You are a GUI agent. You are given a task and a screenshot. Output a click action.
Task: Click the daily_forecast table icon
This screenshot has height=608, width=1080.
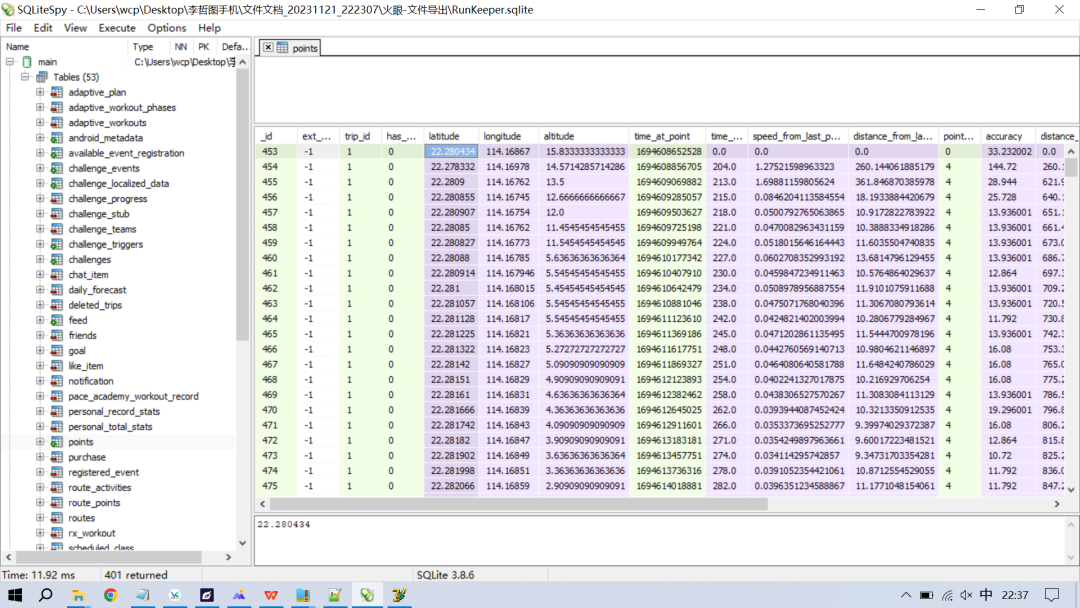point(56,290)
